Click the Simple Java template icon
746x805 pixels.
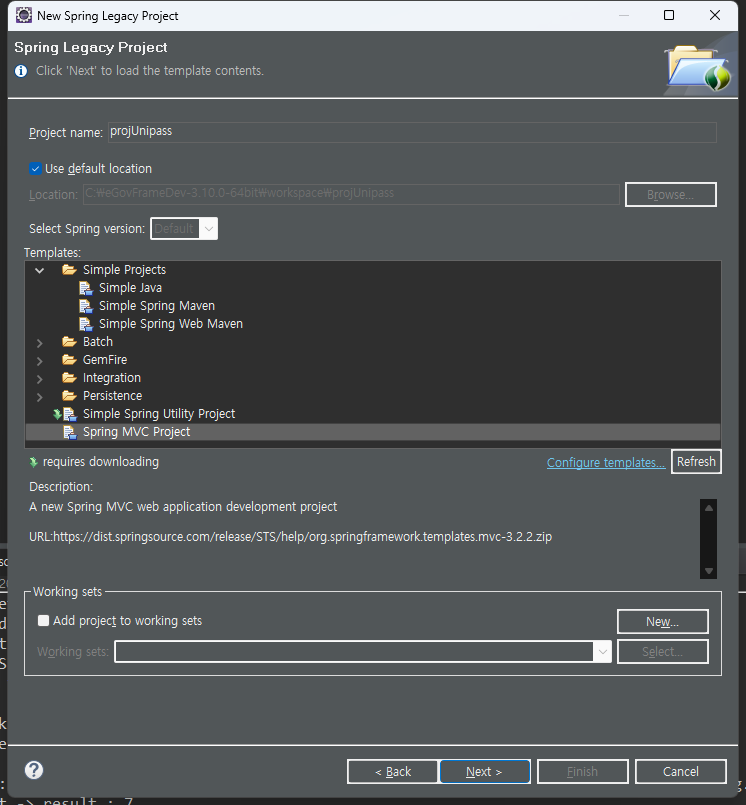point(86,288)
